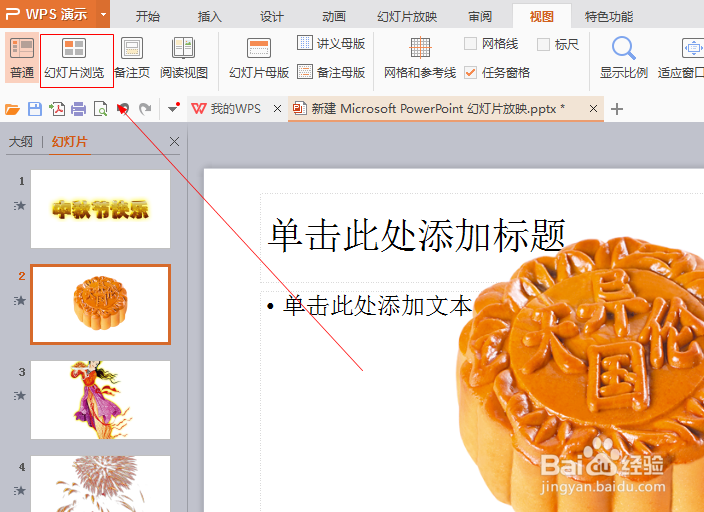This screenshot has width=704, height=512.
Task: Click animation star icon beside slide 4
Action: point(20,490)
